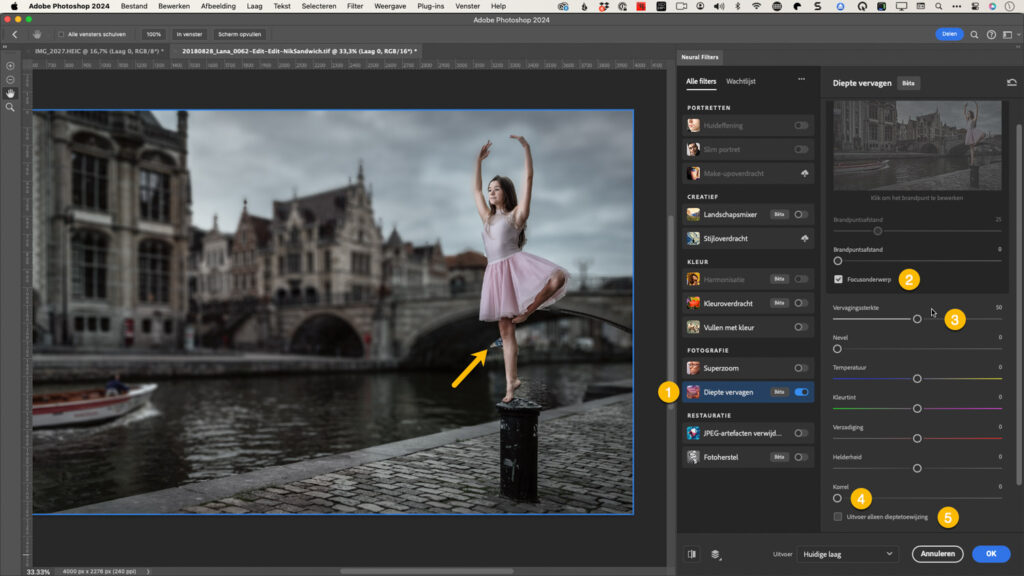Reset Diepte vervagen parameters icon
Viewport: 1024px width, 576px height.
[x=1012, y=83]
